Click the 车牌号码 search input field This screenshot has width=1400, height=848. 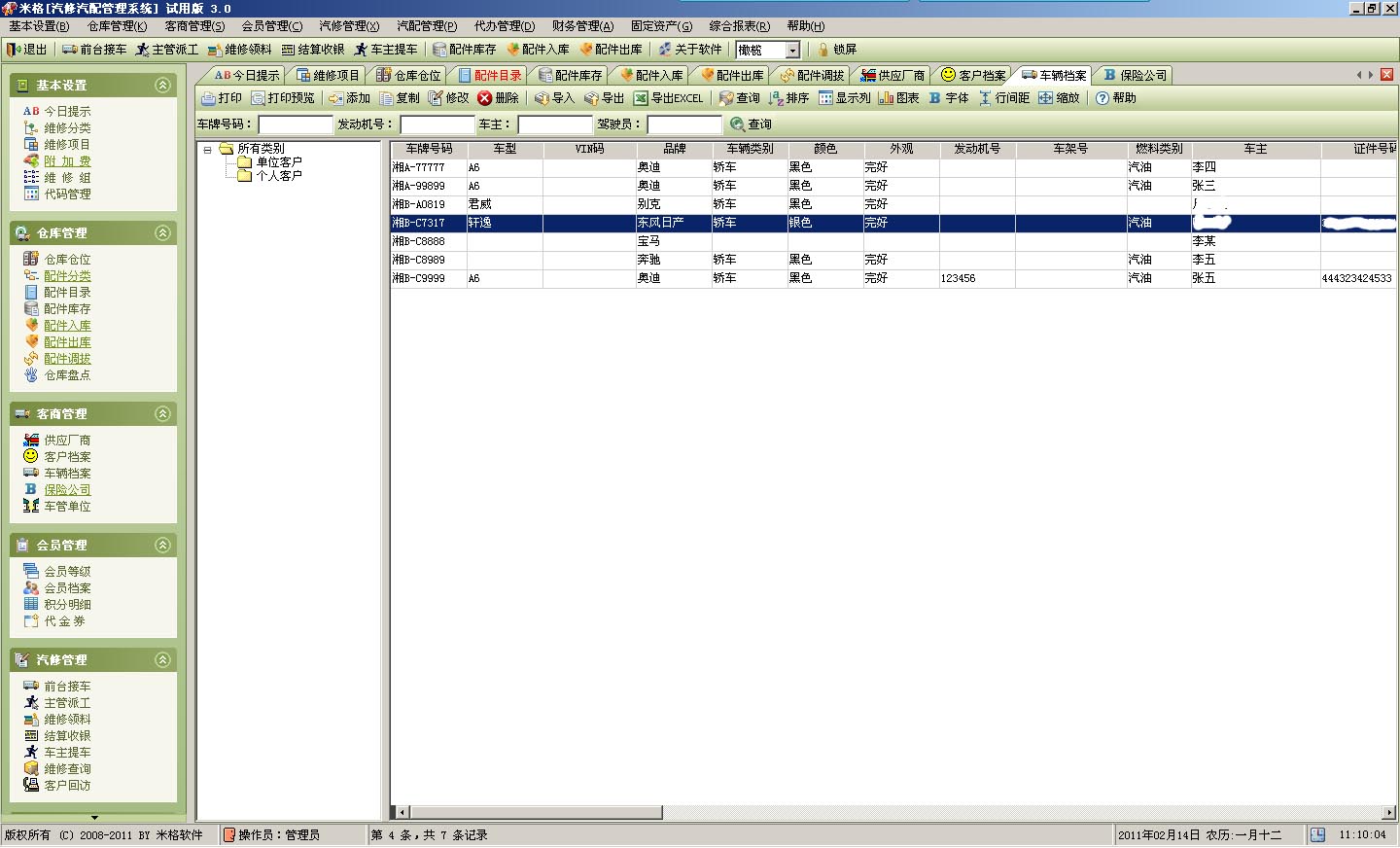click(x=296, y=124)
